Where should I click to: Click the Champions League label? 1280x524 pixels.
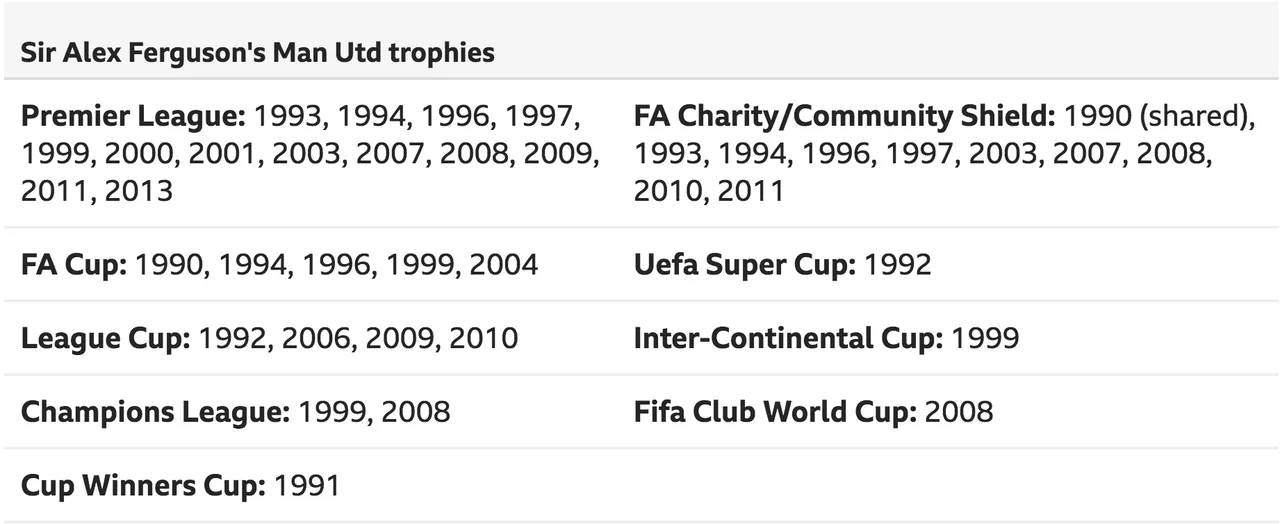coord(155,411)
